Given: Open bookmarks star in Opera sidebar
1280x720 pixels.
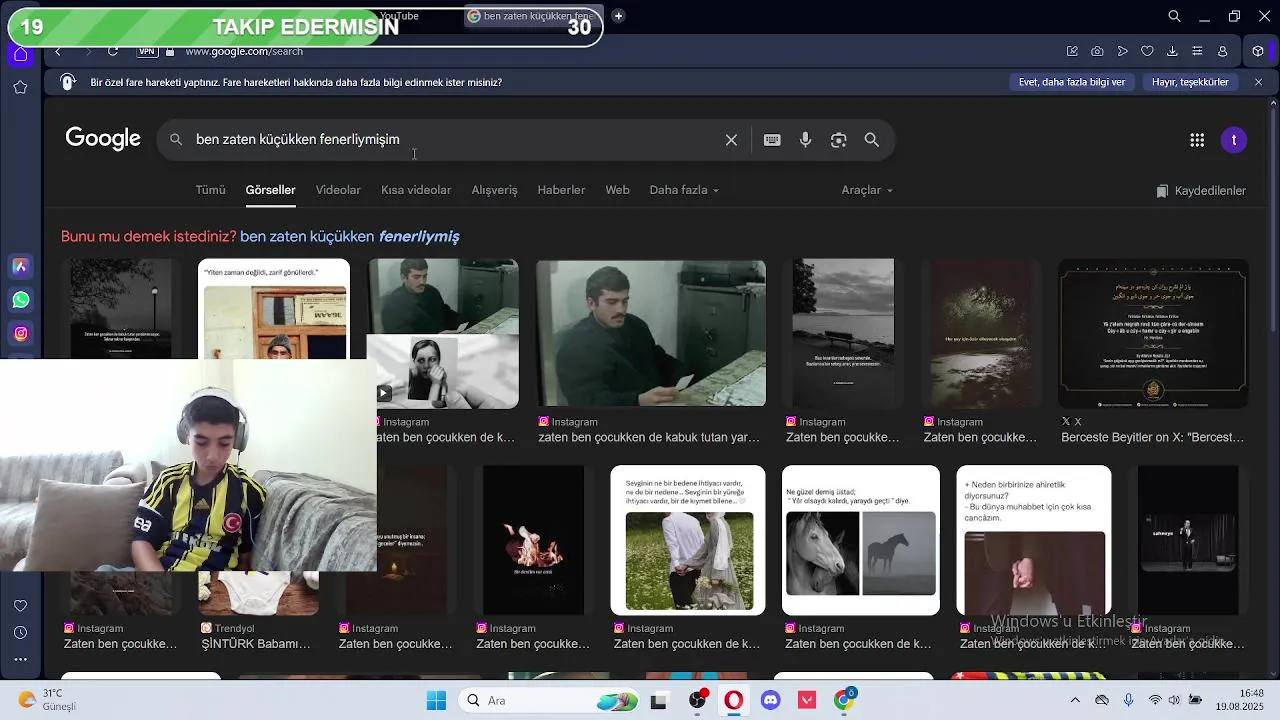Looking at the screenshot, I should 20,88.
